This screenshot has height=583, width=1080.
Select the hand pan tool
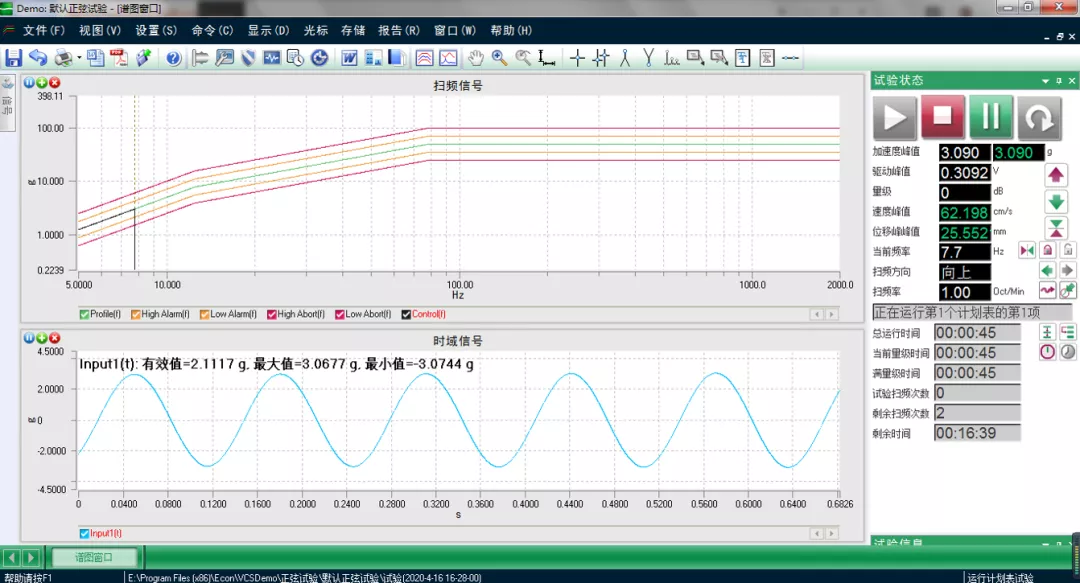475,58
